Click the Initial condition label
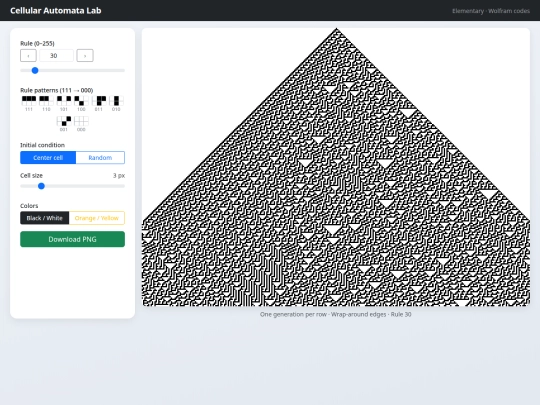The image size is (540, 405). tap(42, 145)
